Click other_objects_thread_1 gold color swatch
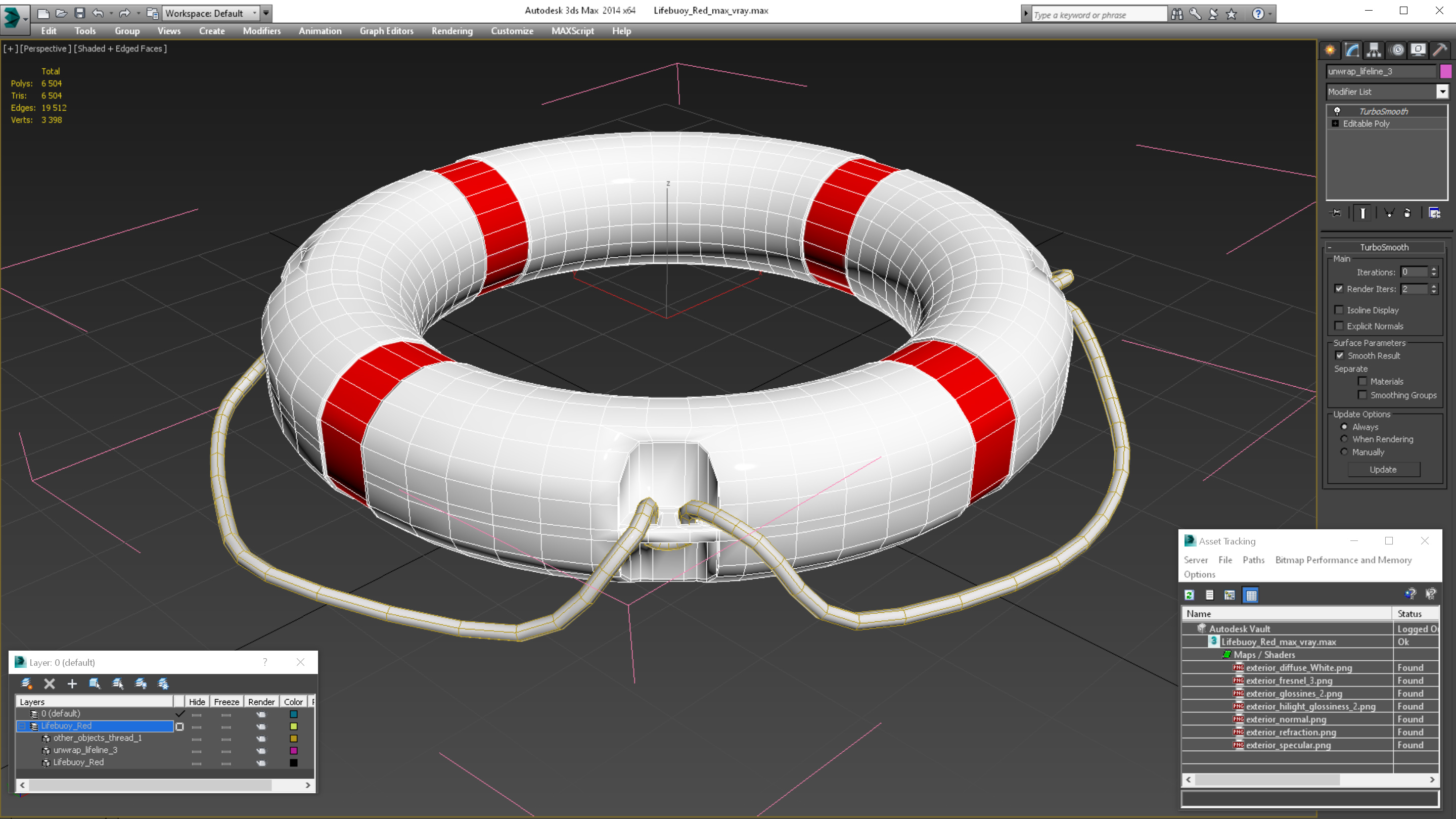The width and height of the screenshot is (1456, 819). pyautogui.click(x=293, y=738)
